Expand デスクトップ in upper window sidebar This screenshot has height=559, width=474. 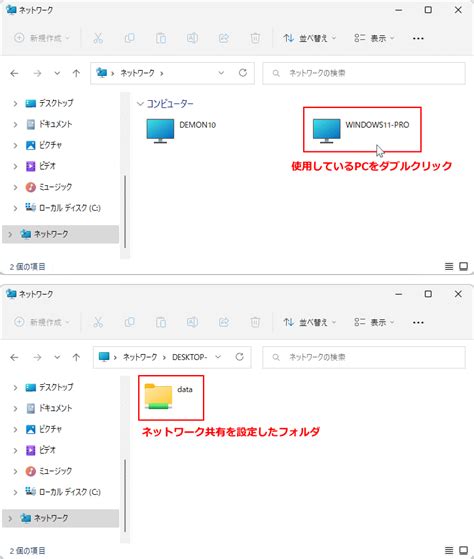pyautogui.click(x=15, y=103)
